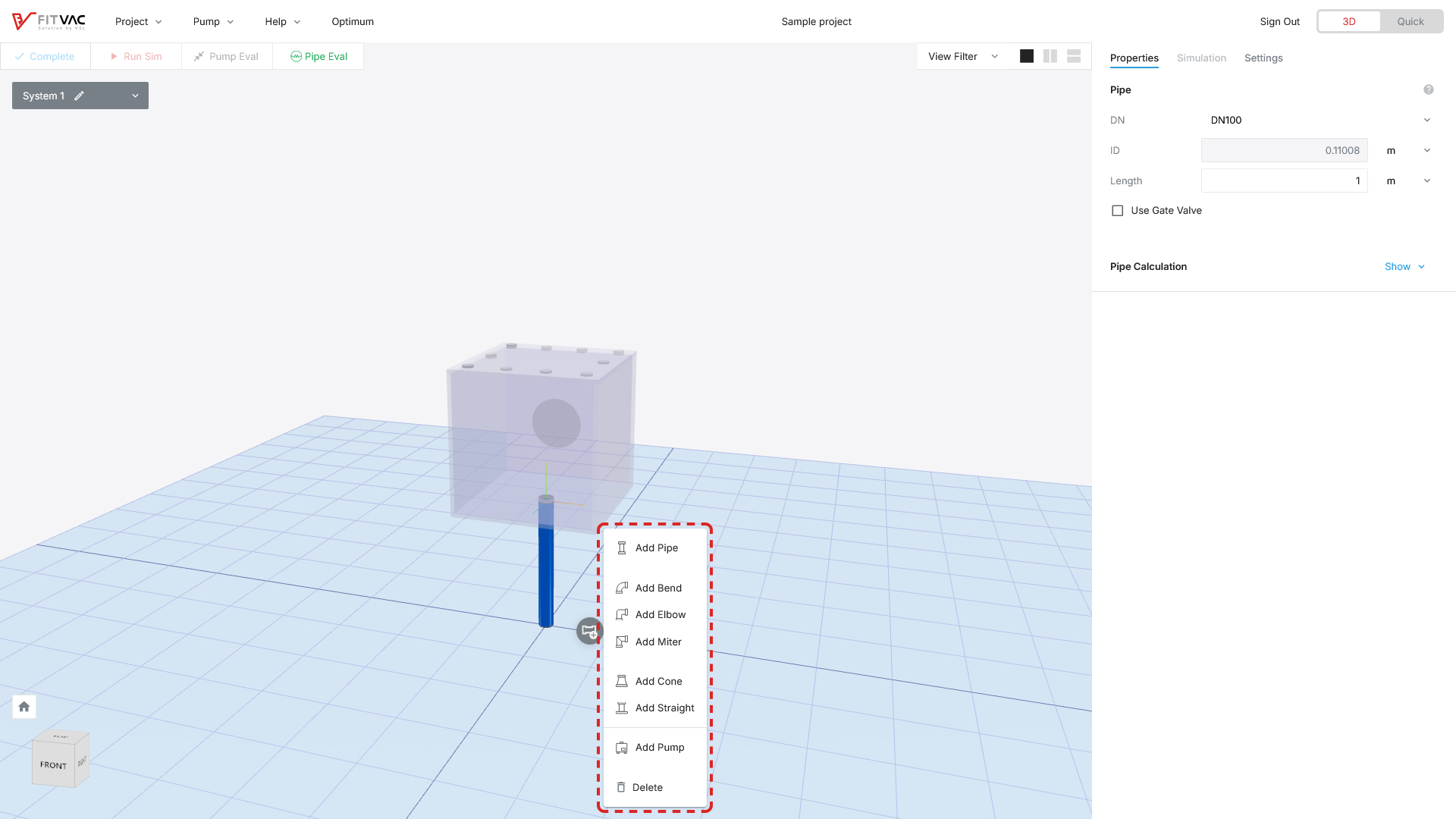Click the Pump Eval button

(x=227, y=56)
